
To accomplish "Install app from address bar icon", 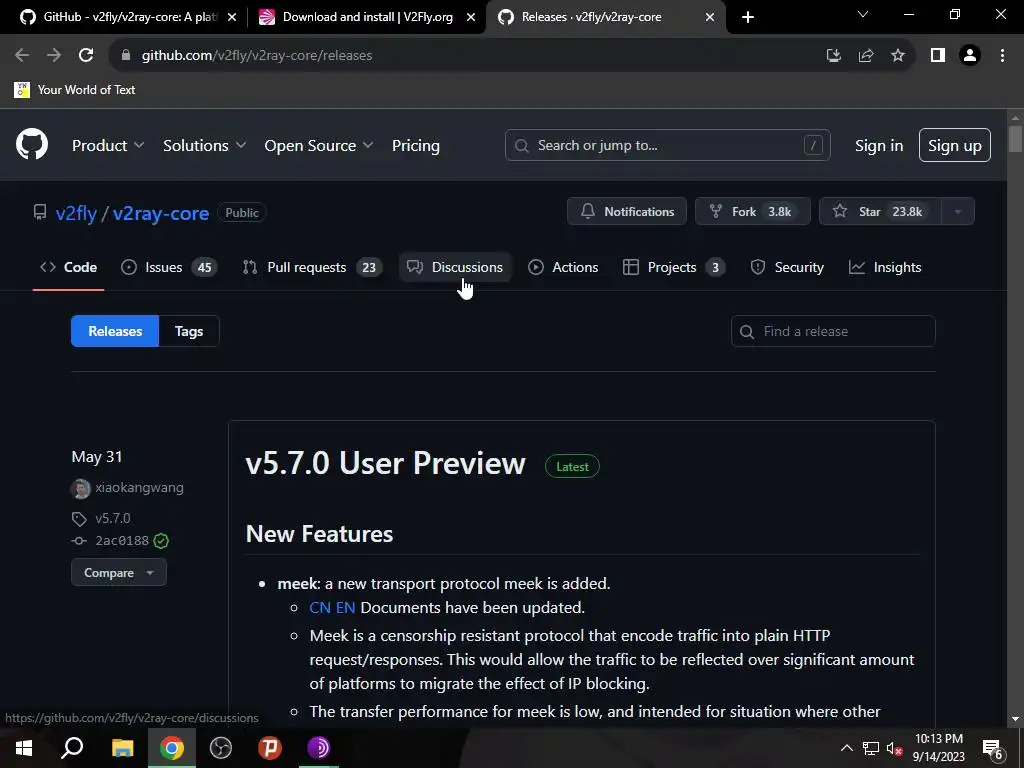I will click(x=834, y=56).
